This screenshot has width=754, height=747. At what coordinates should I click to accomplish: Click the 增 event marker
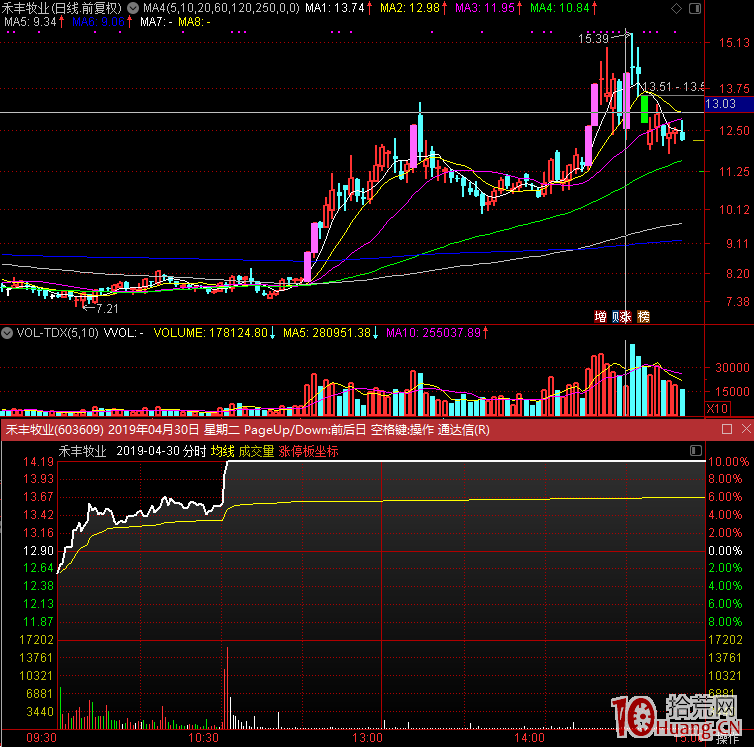(600, 317)
